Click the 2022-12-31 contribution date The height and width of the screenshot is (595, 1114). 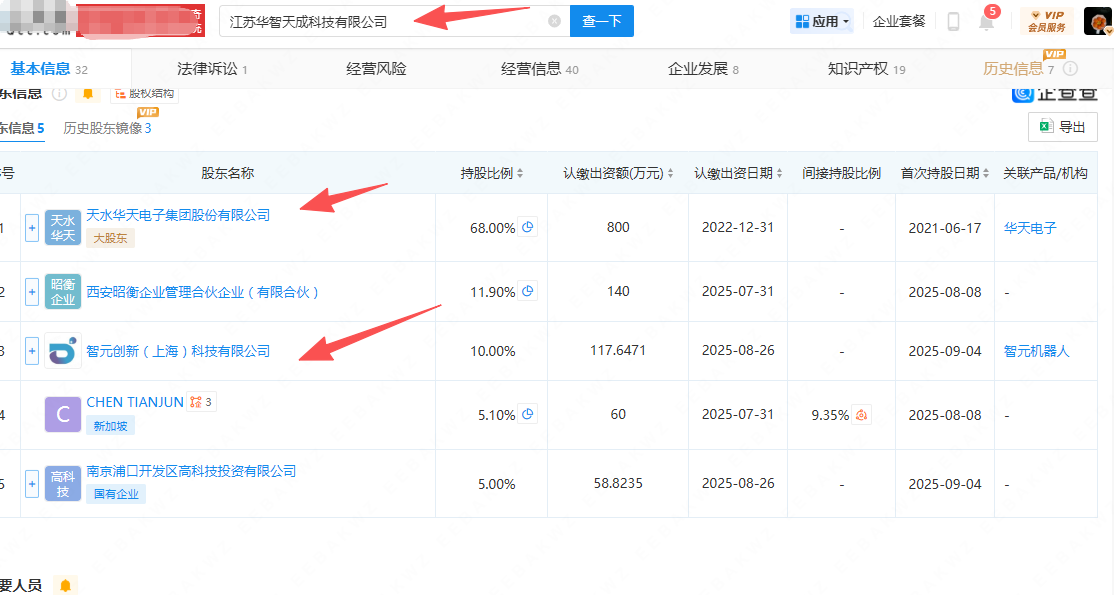[x=738, y=227]
